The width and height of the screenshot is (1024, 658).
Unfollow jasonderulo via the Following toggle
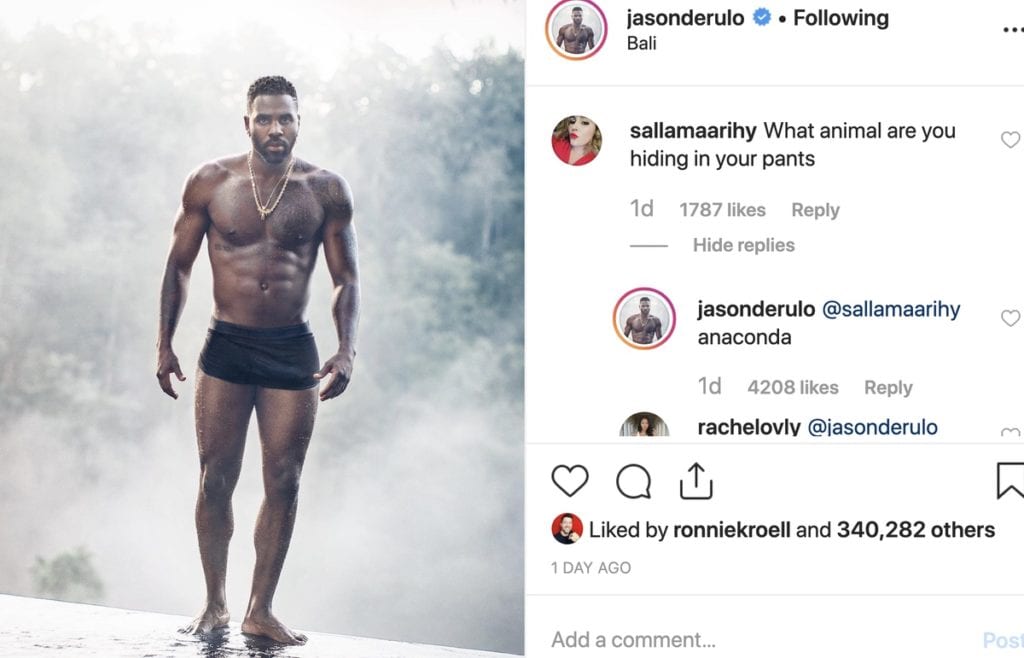click(840, 17)
